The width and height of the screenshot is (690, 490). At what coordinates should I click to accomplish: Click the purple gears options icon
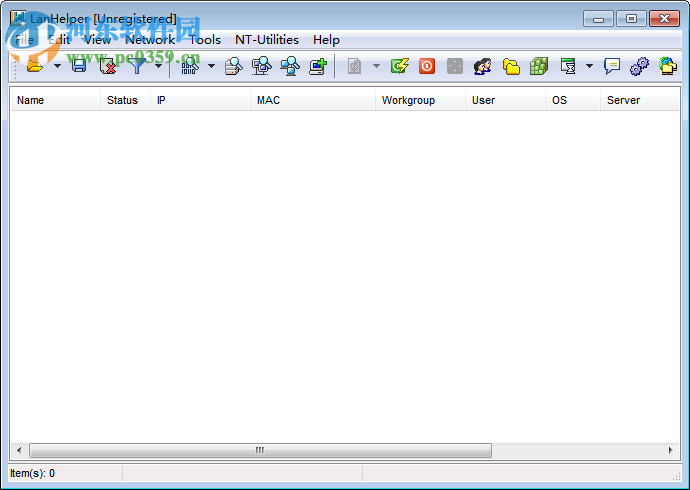(x=639, y=66)
